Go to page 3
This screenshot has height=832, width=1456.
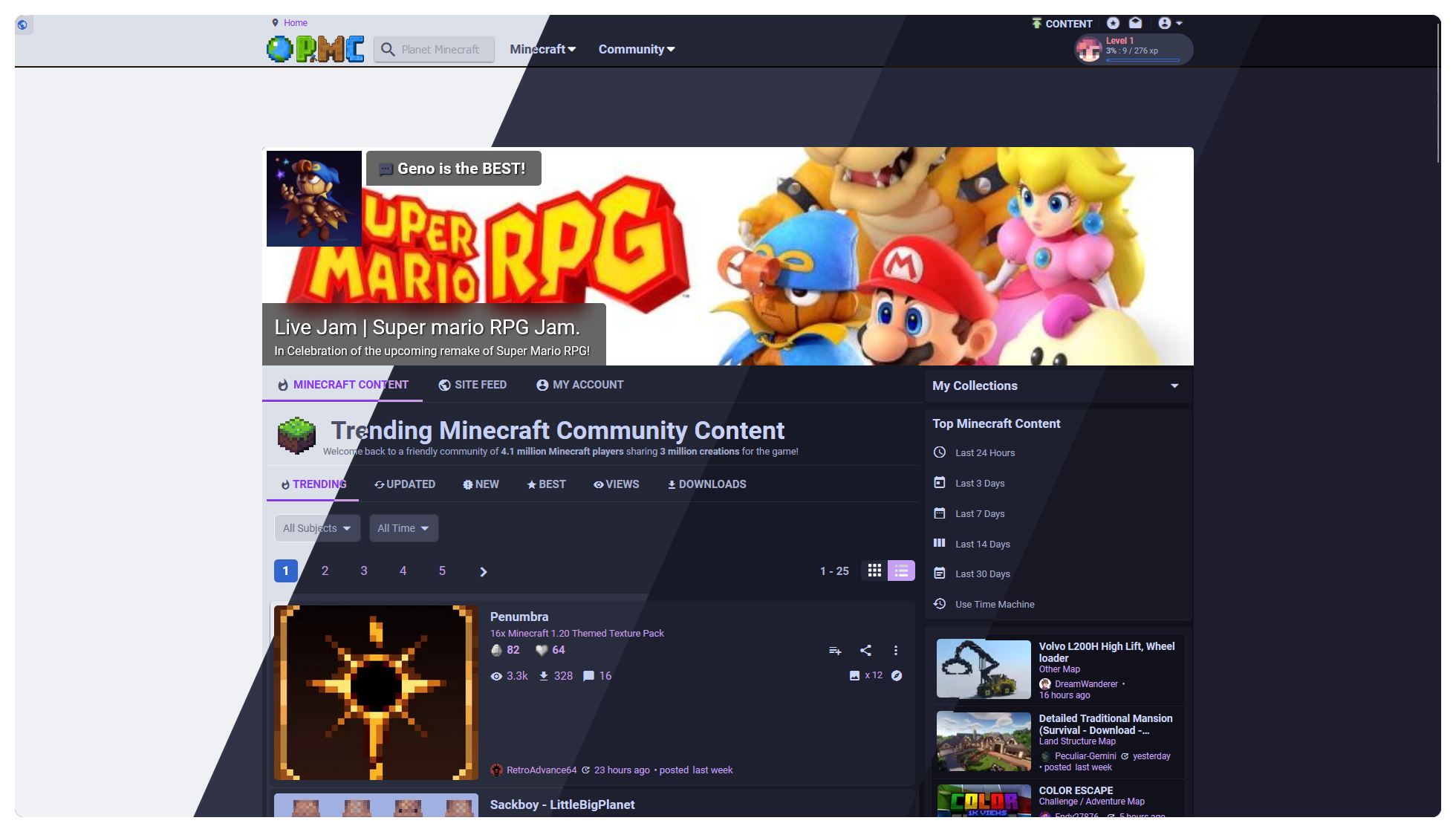(x=364, y=571)
